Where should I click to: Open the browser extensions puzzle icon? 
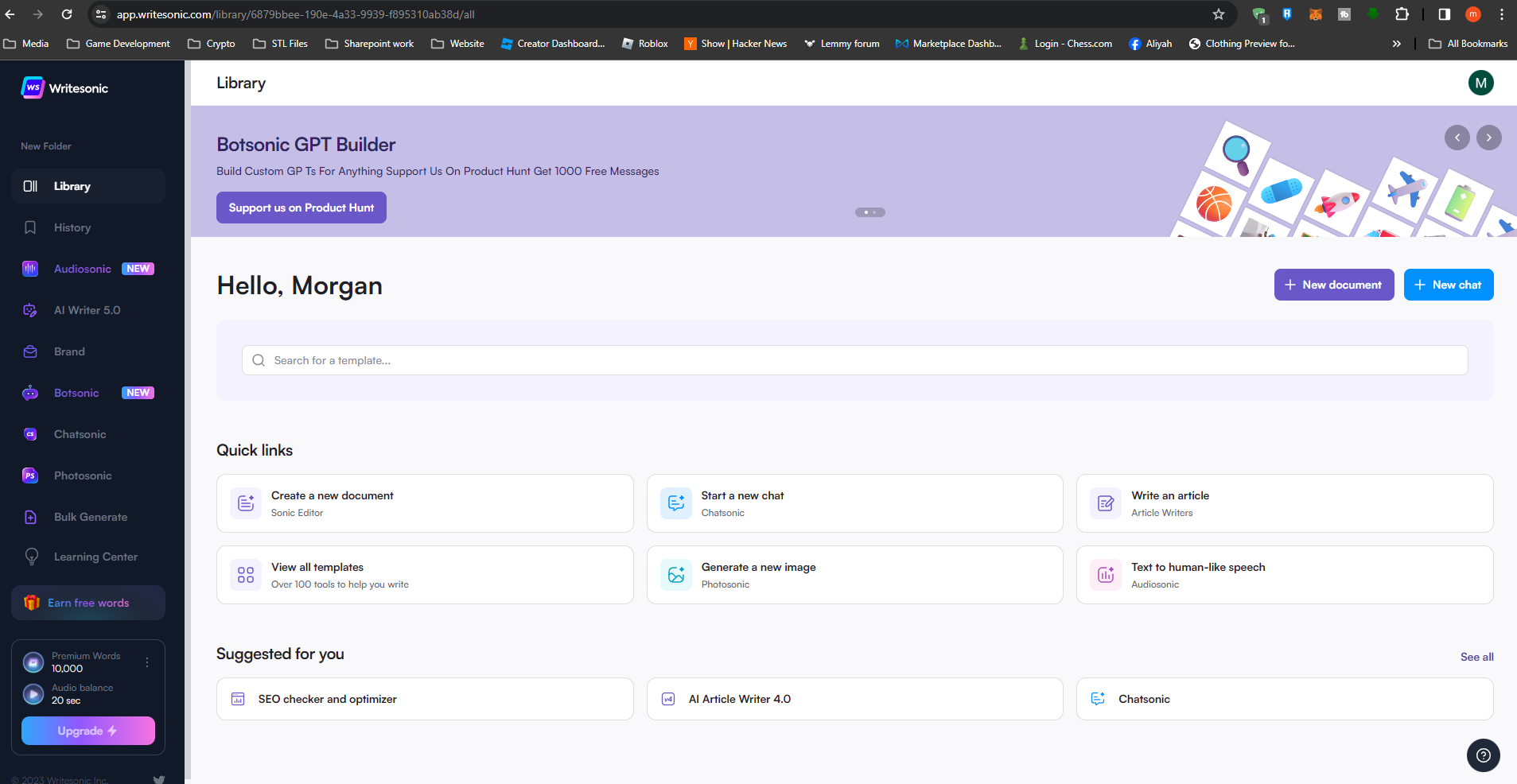(1402, 14)
